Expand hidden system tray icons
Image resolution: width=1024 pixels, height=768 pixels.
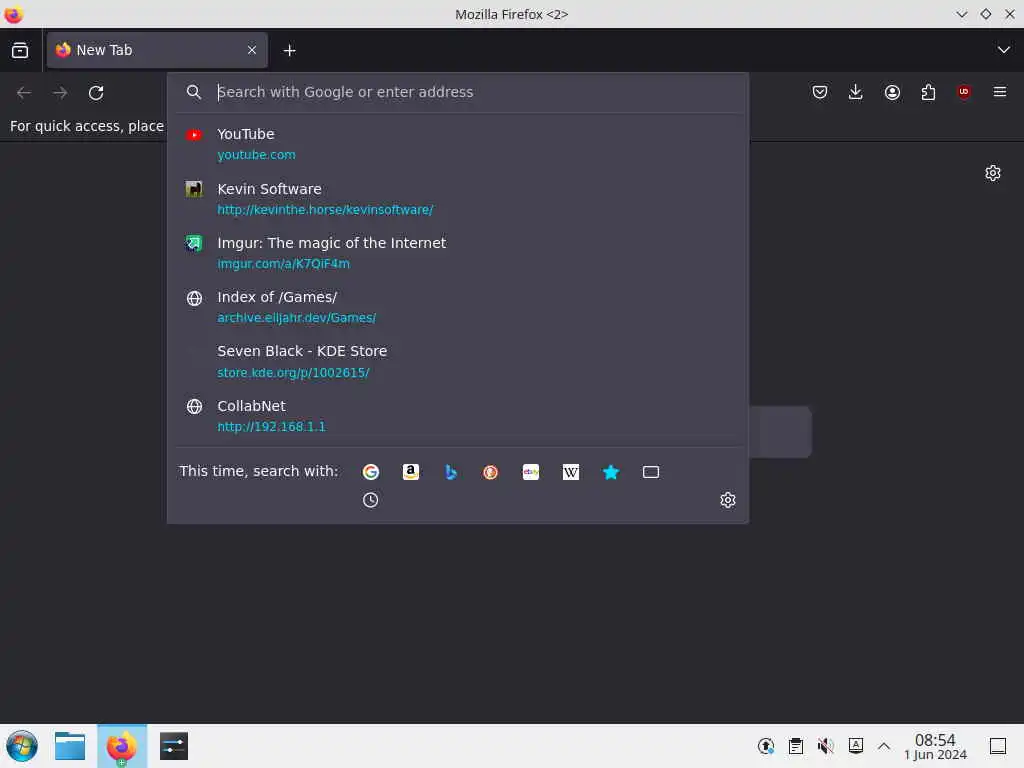tap(884, 746)
